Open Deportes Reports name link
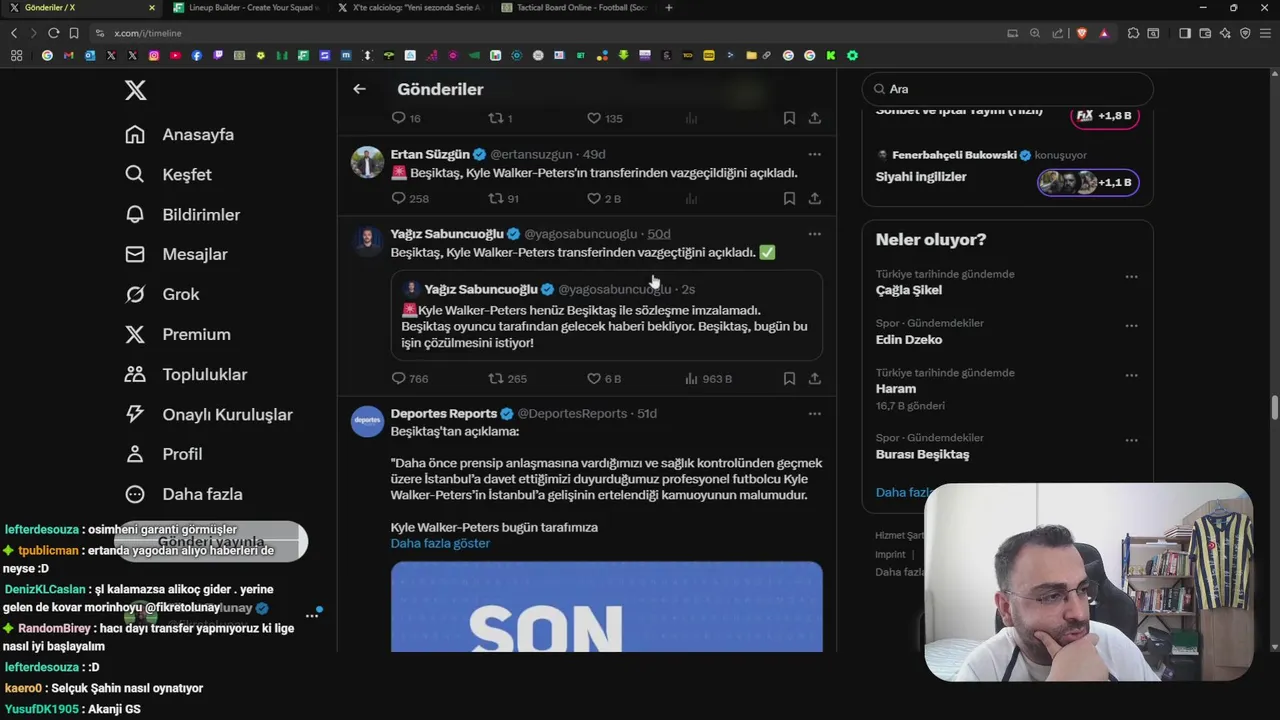The width and height of the screenshot is (1280, 720). (x=444, y=413)
